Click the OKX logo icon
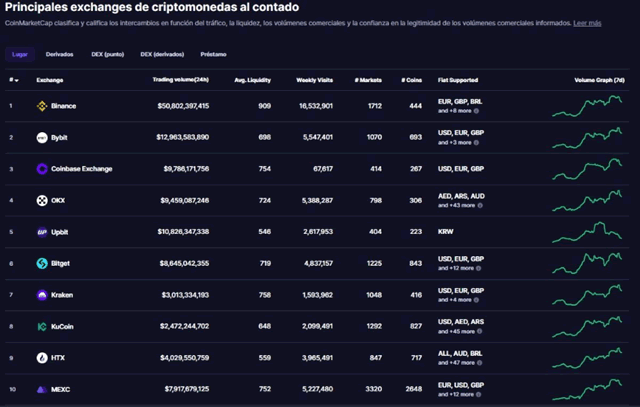 point(43,201)
